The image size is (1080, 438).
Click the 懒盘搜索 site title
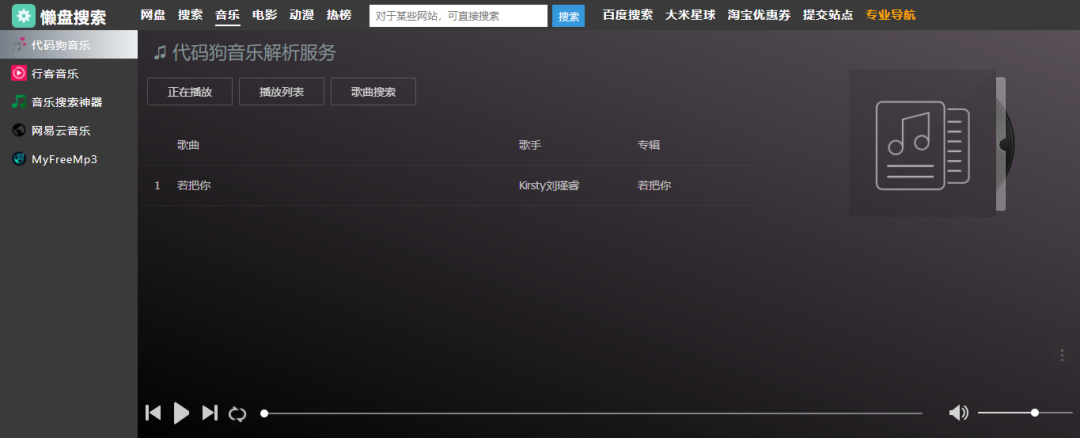click(x=73, y=17)
